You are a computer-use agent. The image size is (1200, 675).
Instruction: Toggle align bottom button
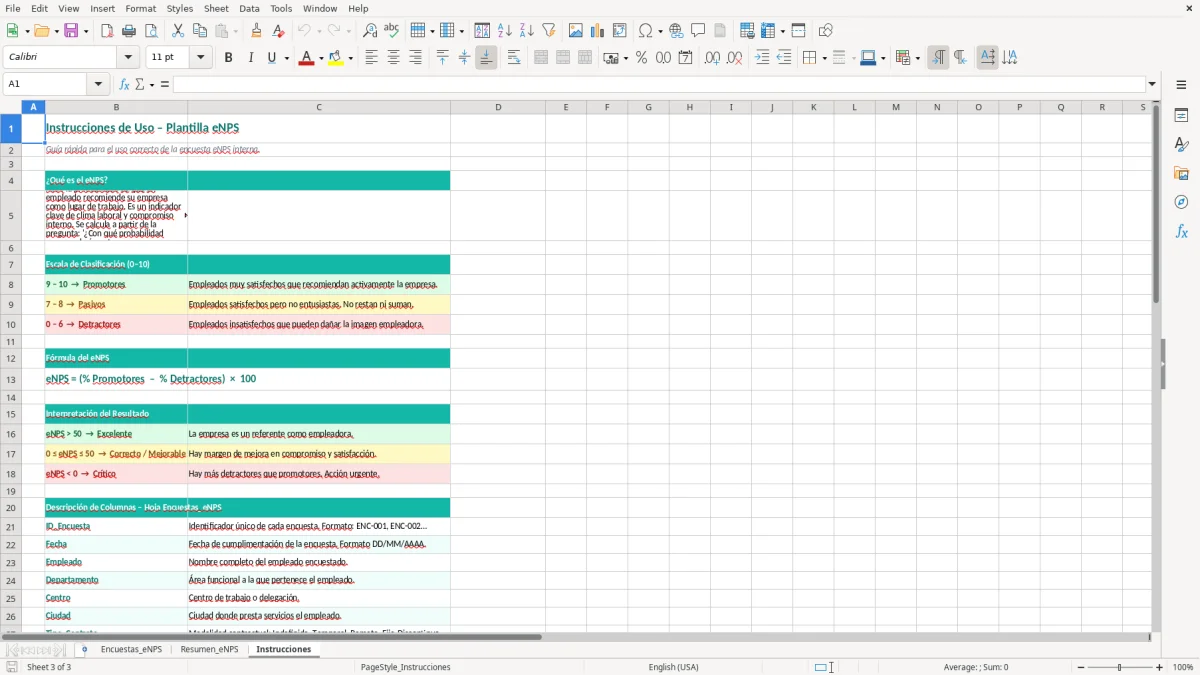point(486,58)
